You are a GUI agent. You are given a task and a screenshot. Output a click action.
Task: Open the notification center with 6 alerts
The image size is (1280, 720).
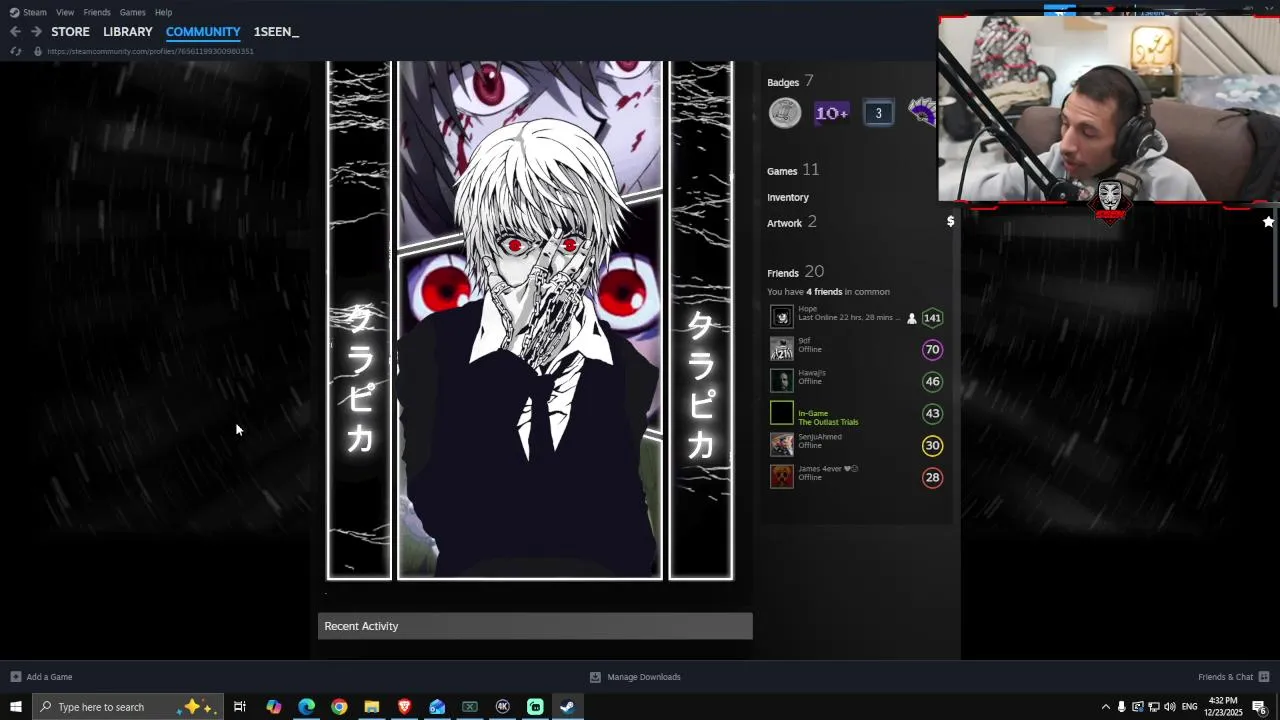[1259, 707]
